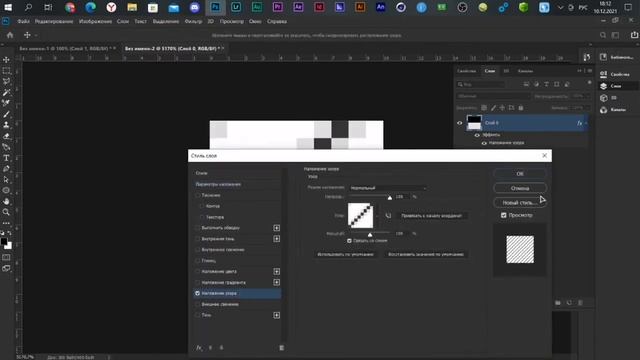Viewport: 640px width, 360px height.
Task: Add another Inner Shadow with plus button
Action: tap(277, 239)
